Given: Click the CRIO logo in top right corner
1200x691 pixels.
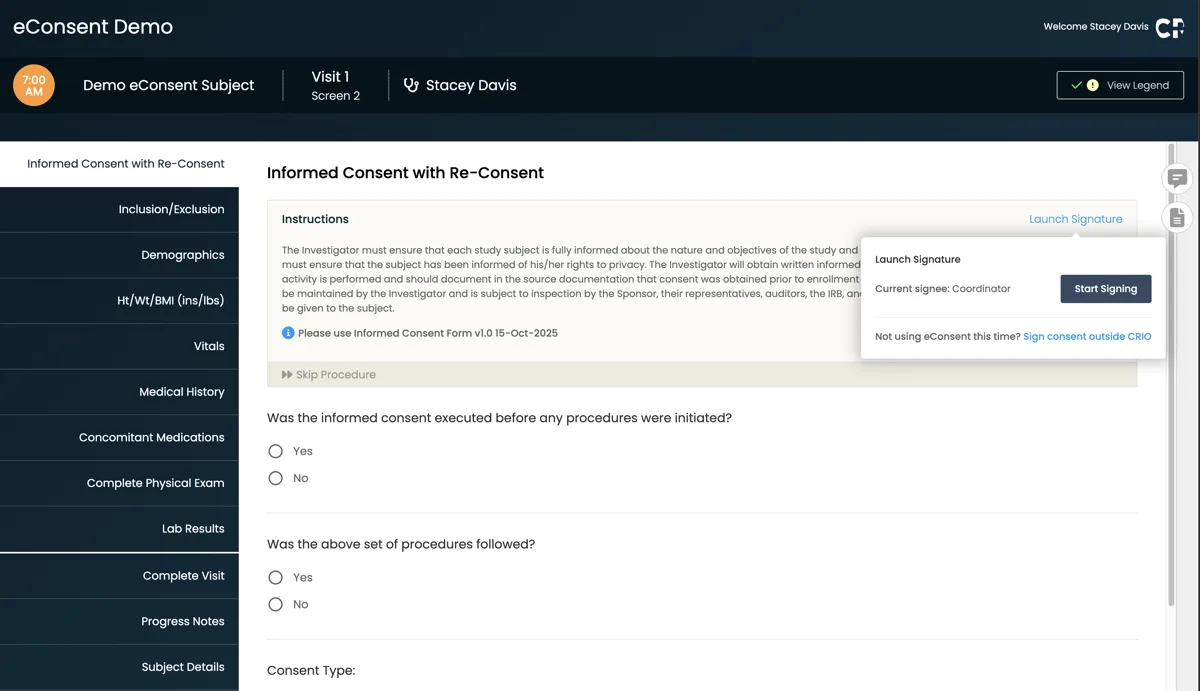Looking at the screenshot, I should click(1168, 27).
